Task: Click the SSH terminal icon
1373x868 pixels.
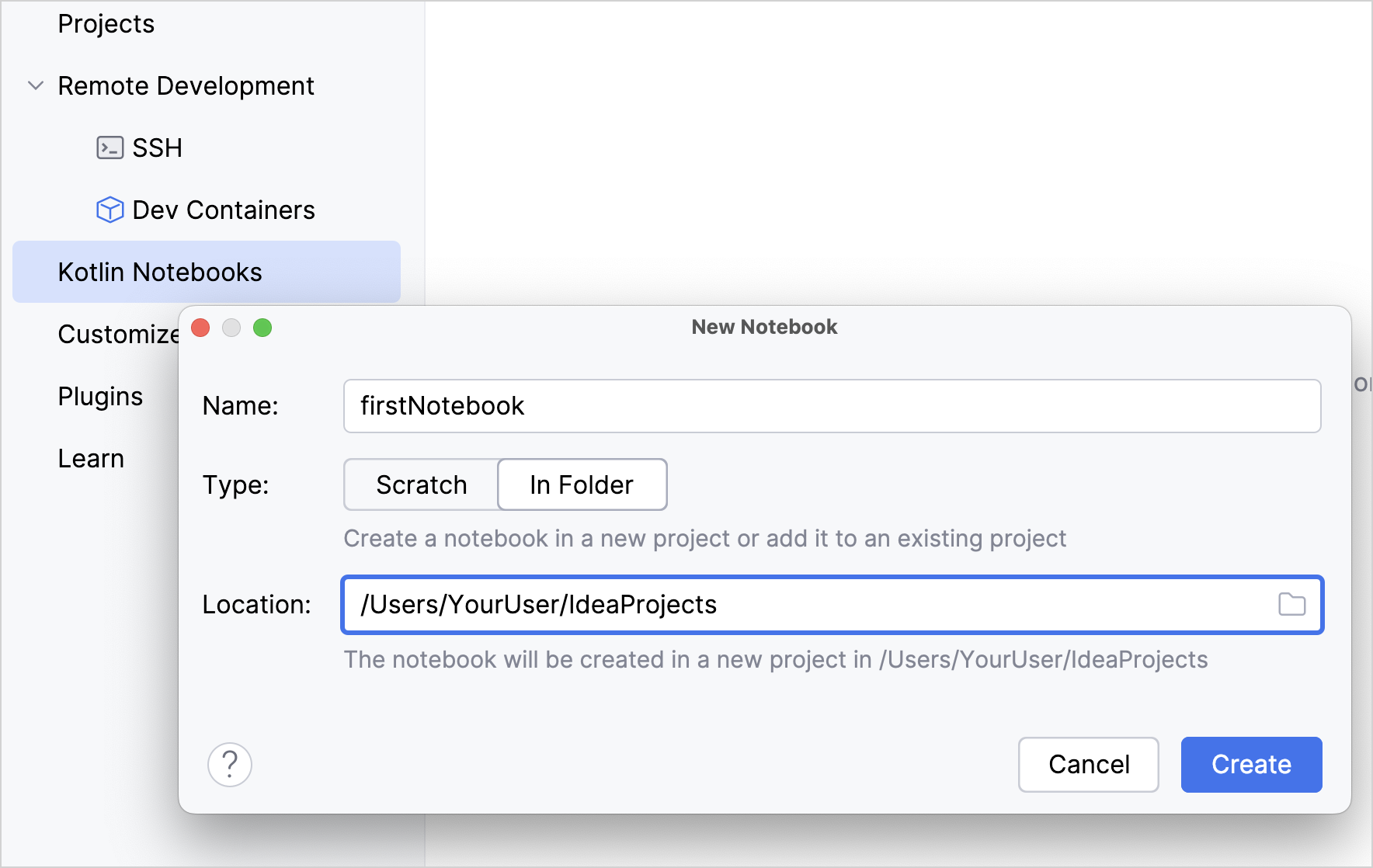Action: (x=109, y=148)
